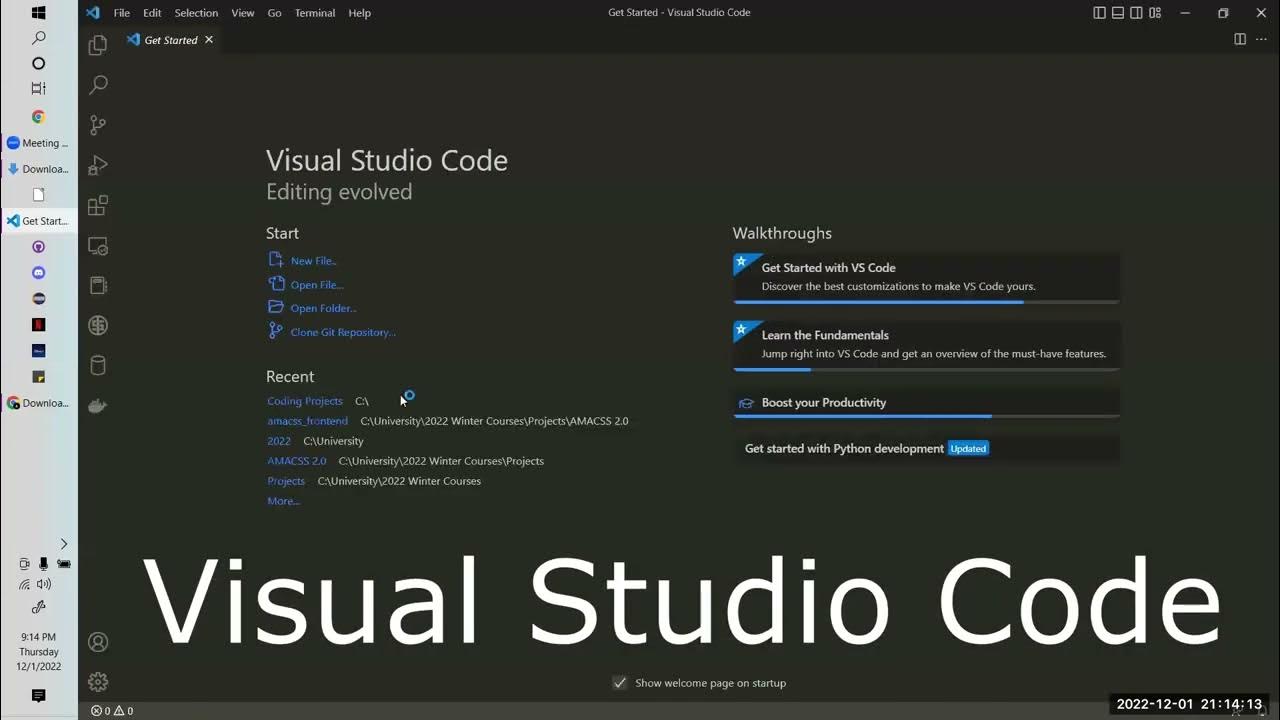Image resolution: width=1280 pixels, height=720 pixels.
Task: Toggle the secondary side bar layout button
Action: [x=1136, y=13]
